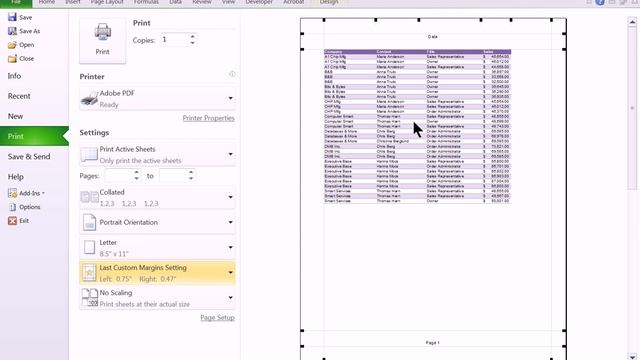Click the Print Active Sheets sheet icon
The width and height of the screenshot is (640, 360).
coord(89,155)
